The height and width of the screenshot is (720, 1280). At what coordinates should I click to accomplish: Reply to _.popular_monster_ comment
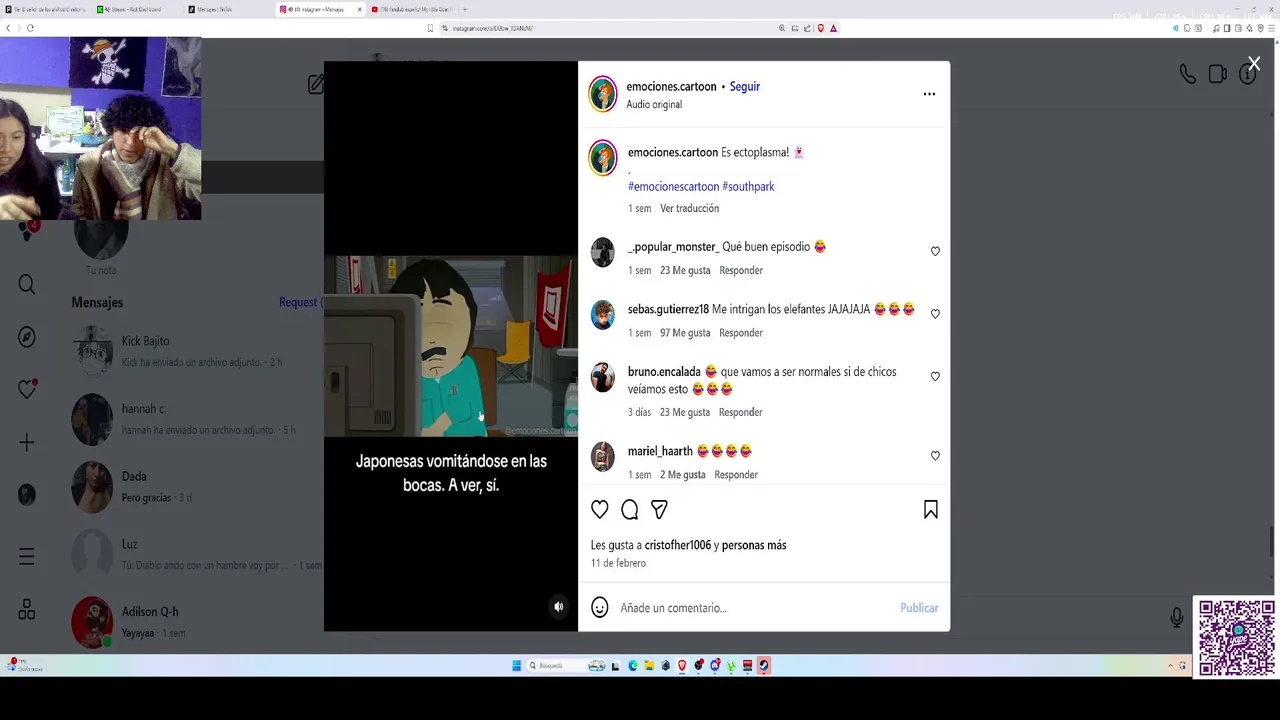pos(741,271)
